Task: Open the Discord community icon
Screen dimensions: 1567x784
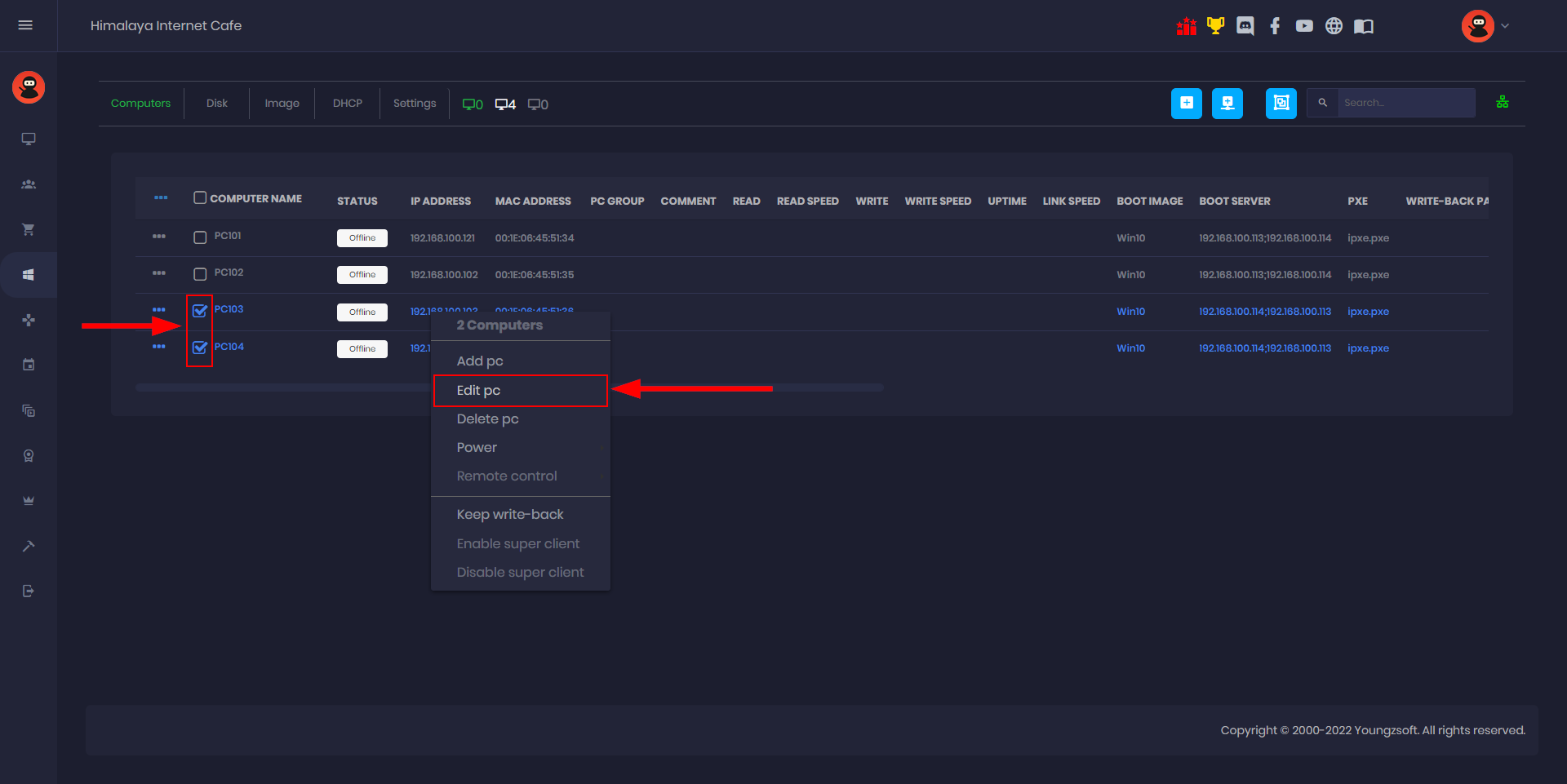Action: click(x=1245, y=25)
